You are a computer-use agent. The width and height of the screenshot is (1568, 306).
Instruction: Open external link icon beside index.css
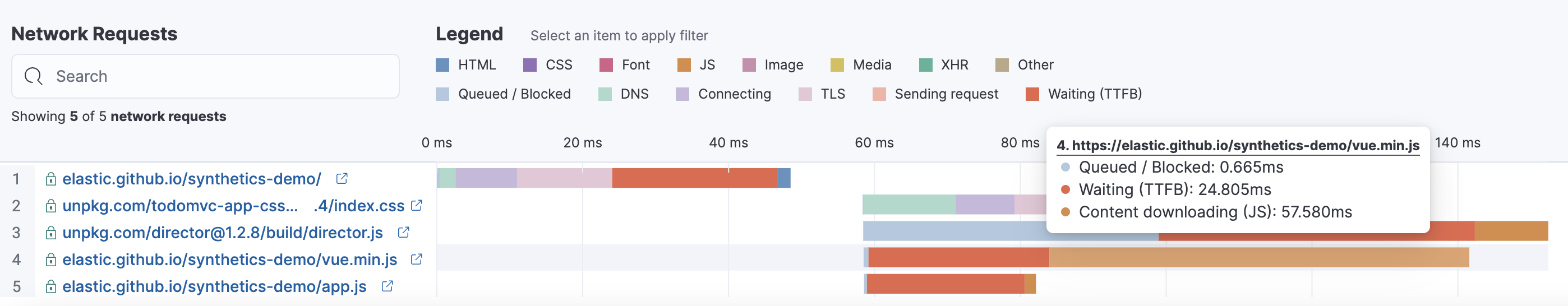click(x=417, y=206)
